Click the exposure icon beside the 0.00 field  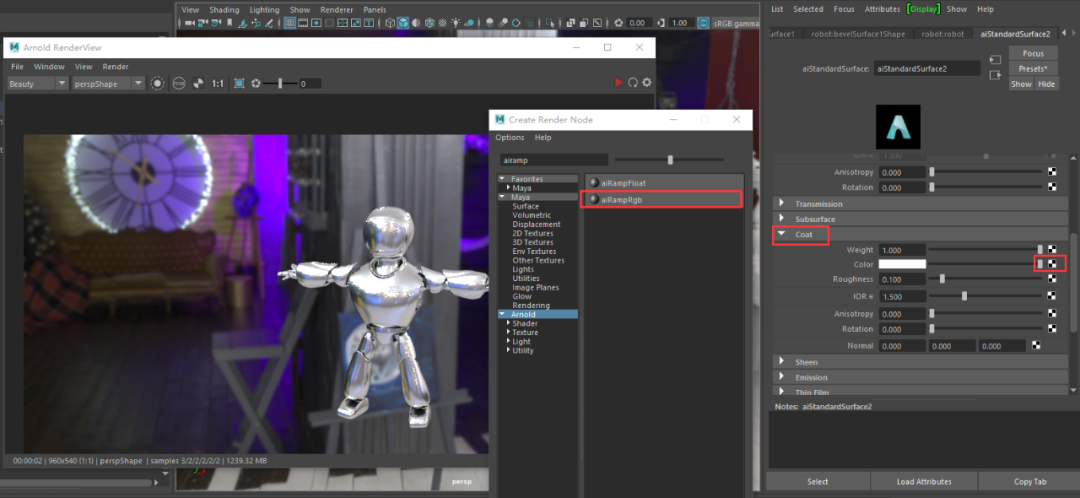[x=619, y=23]
